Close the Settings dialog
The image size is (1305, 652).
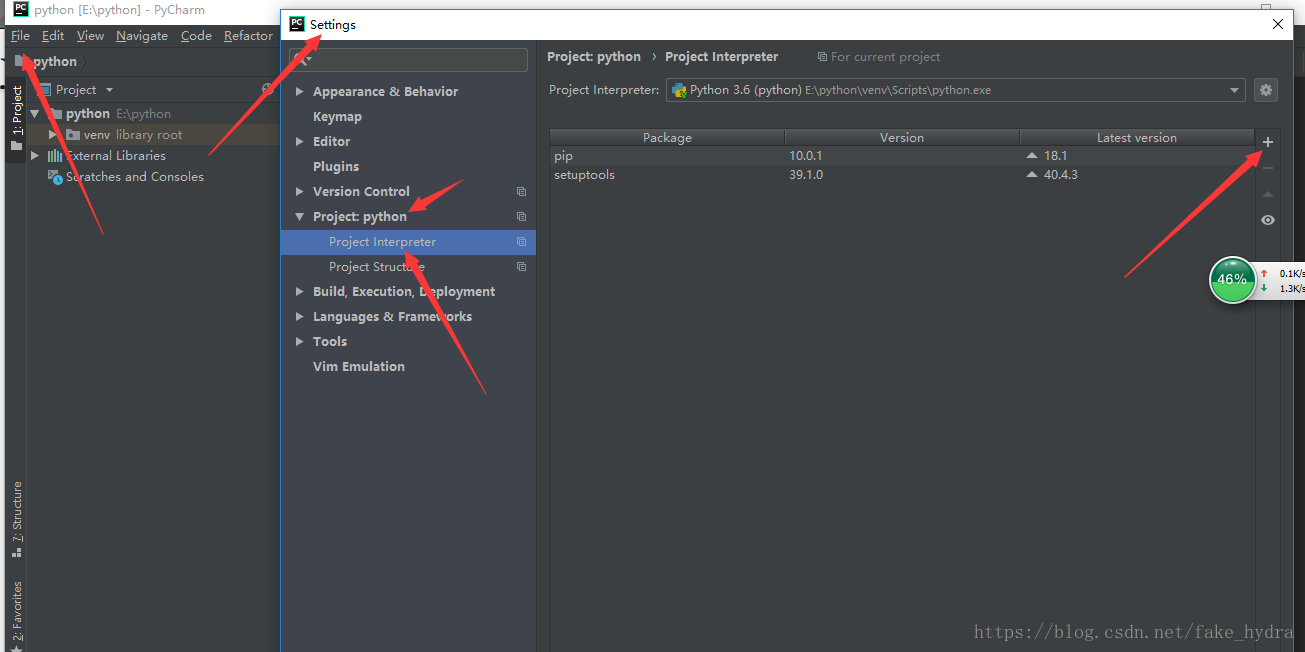coord(1278,24)
